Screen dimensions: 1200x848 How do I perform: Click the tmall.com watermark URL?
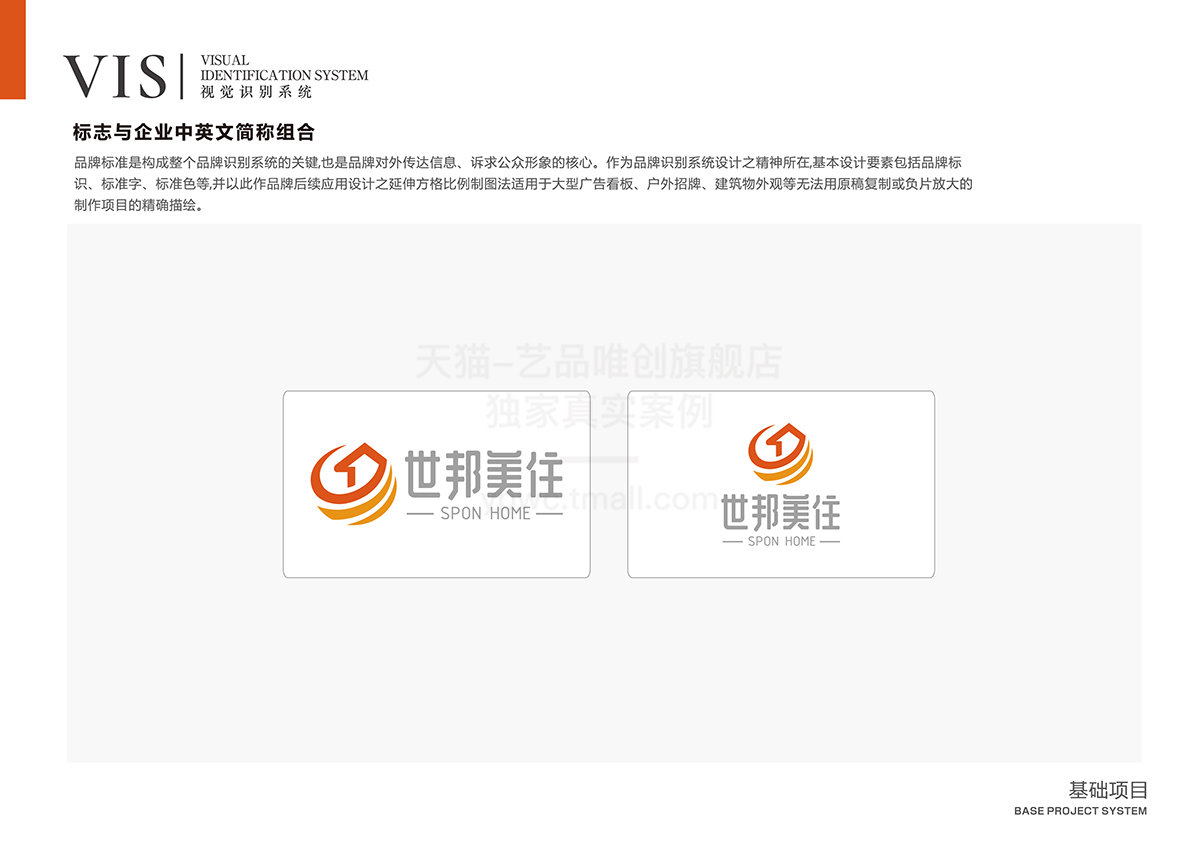point(640,497)
